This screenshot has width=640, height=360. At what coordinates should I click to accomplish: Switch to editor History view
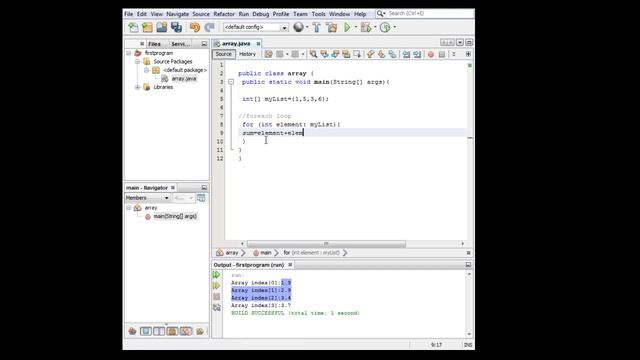point(247,54)
